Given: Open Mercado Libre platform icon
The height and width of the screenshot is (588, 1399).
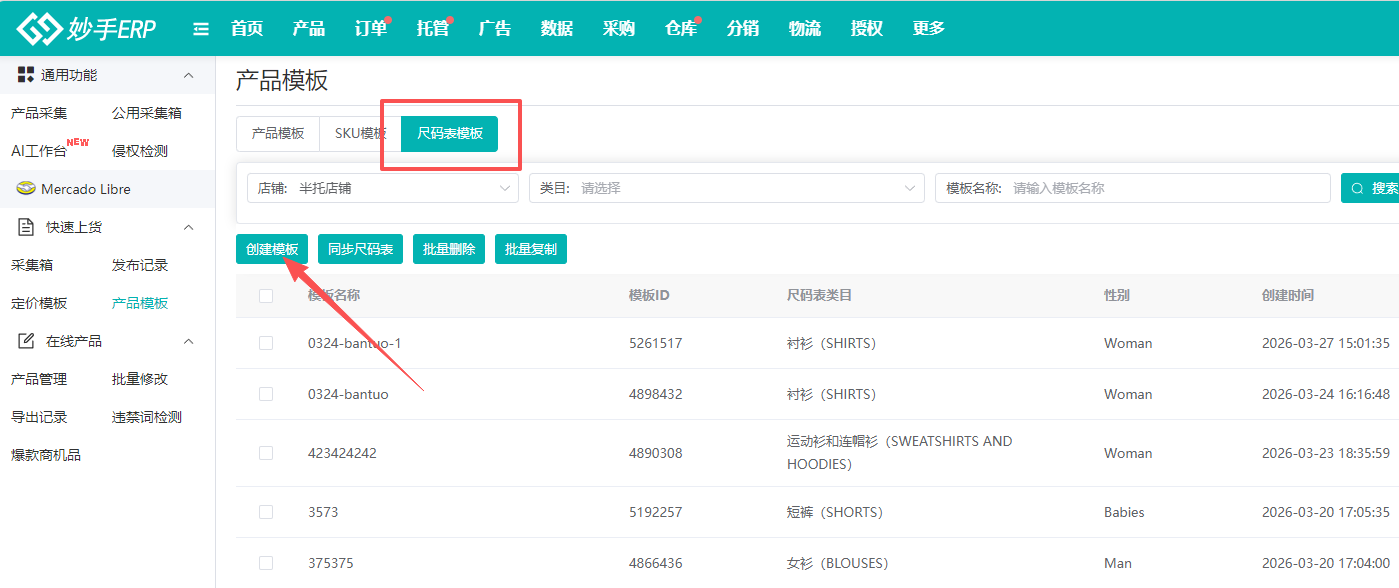Looking at the screenshot, I should [26, 189].
